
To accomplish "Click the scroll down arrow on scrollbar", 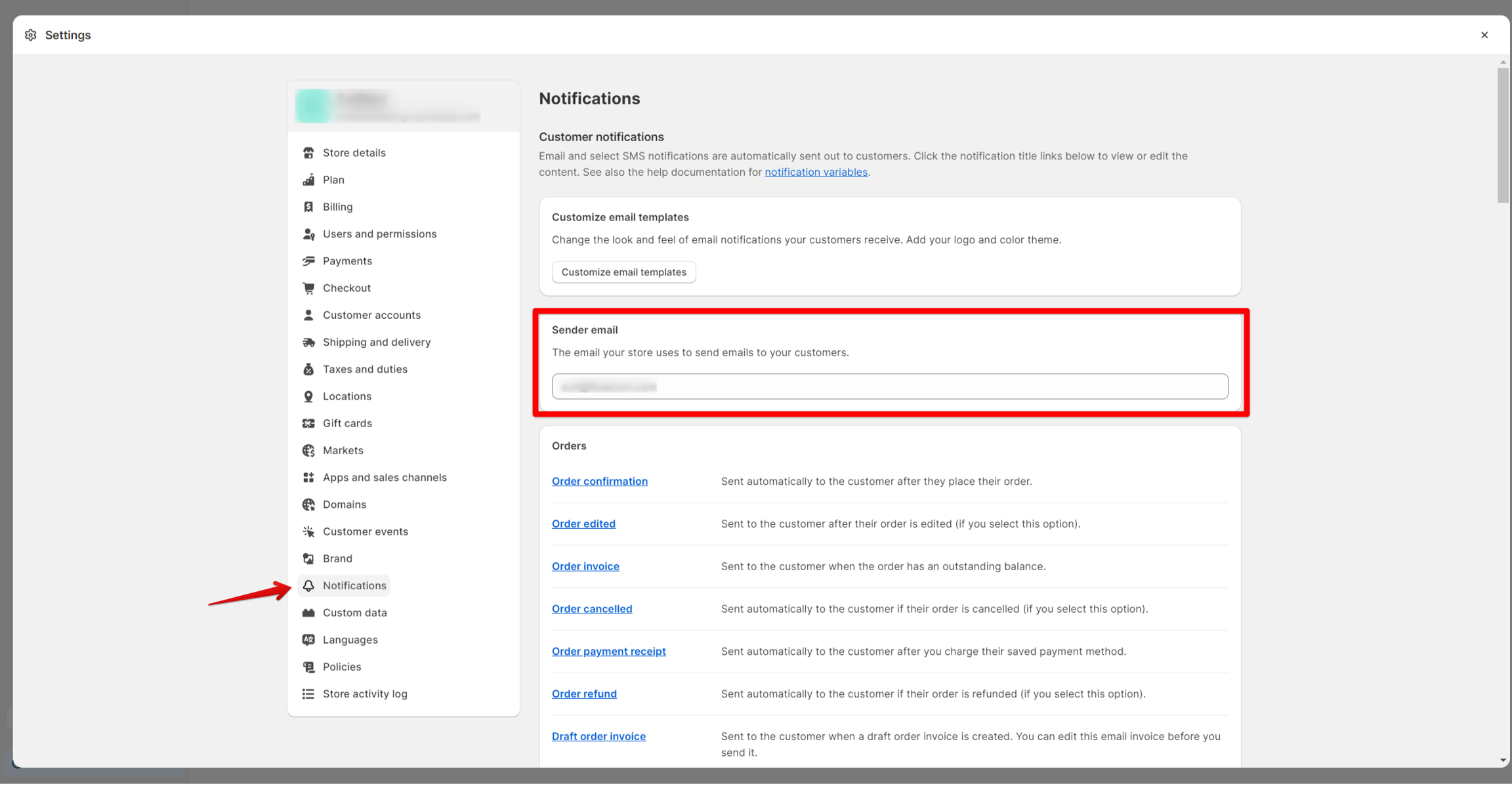I will (1502, 760).
